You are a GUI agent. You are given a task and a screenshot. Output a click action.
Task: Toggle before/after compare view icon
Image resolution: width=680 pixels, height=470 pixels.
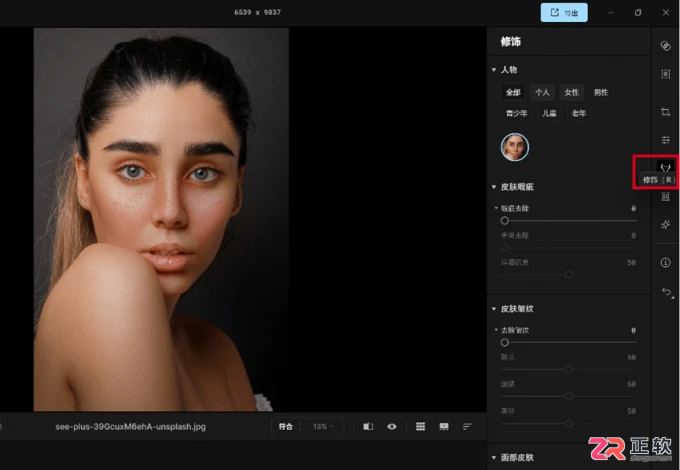pos(368,427)
